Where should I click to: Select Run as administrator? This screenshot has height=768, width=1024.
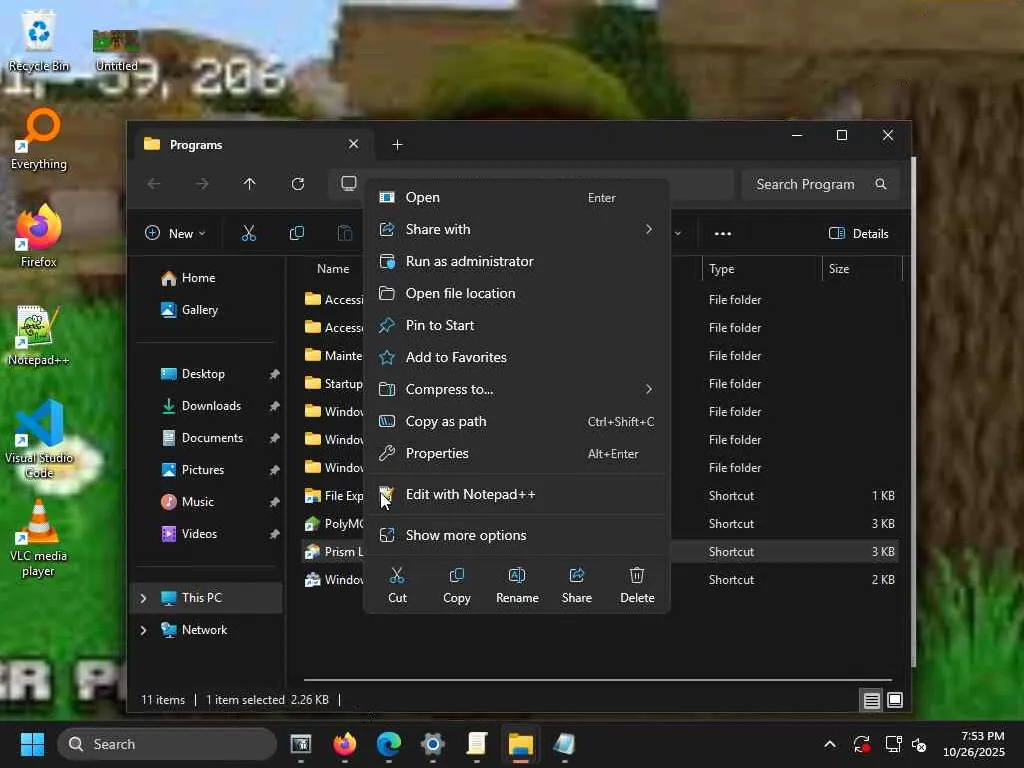517,261
